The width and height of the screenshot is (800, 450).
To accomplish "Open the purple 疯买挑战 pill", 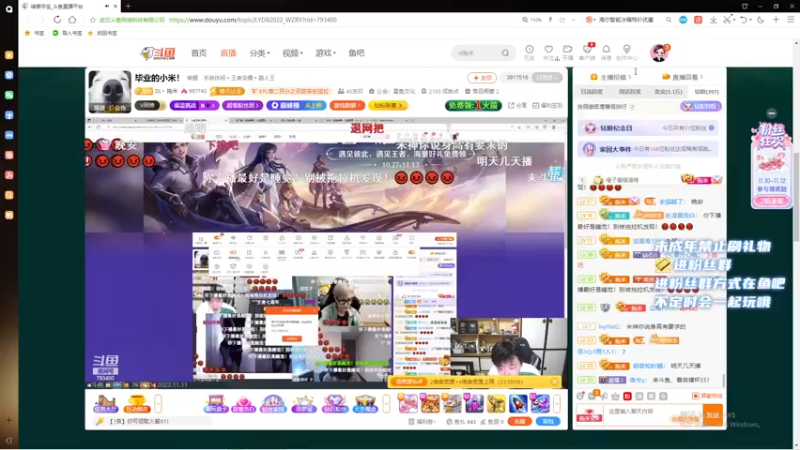I will click(x=194, y=105).
